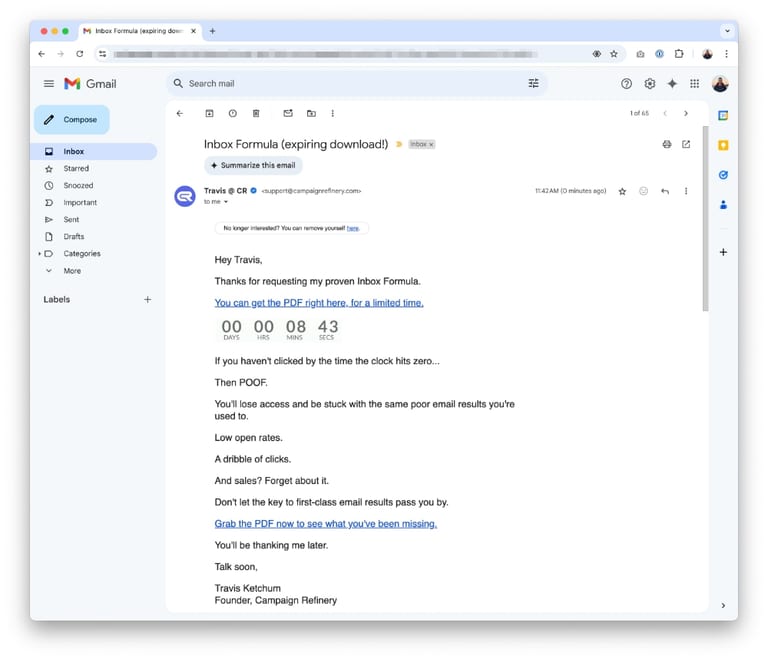The height and width of the screenshot is (660, 768).
Task: Click the unsubscribe 'here' link
Action: click(353, 228)
